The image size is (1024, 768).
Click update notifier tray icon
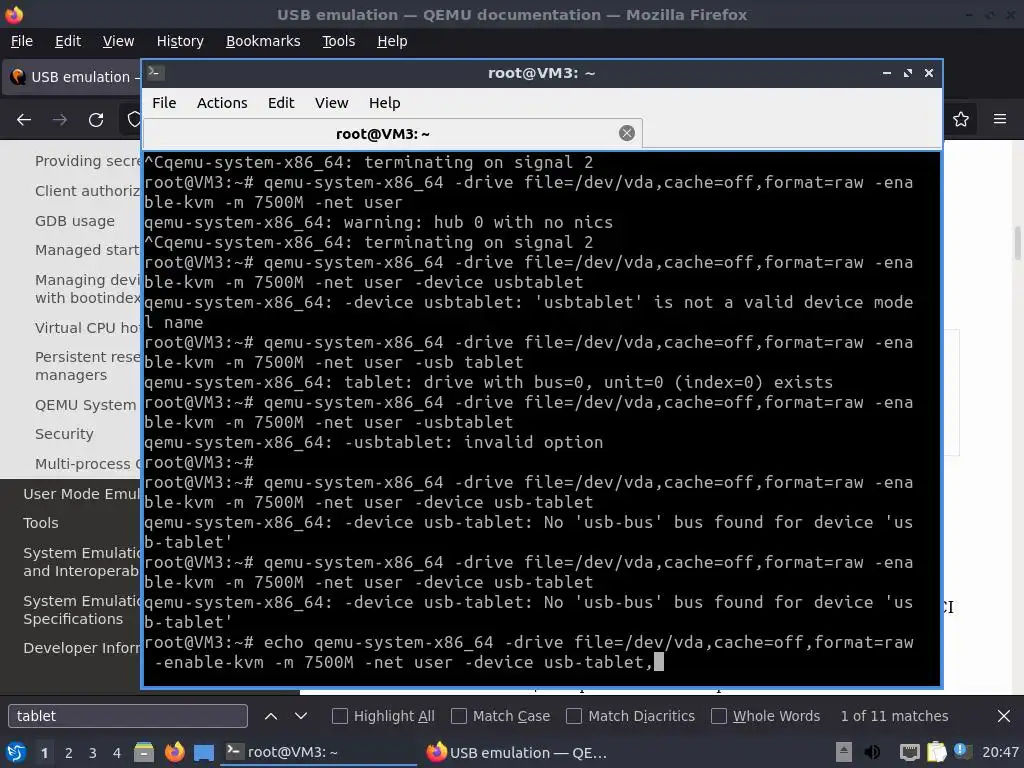tap(962, 750)
